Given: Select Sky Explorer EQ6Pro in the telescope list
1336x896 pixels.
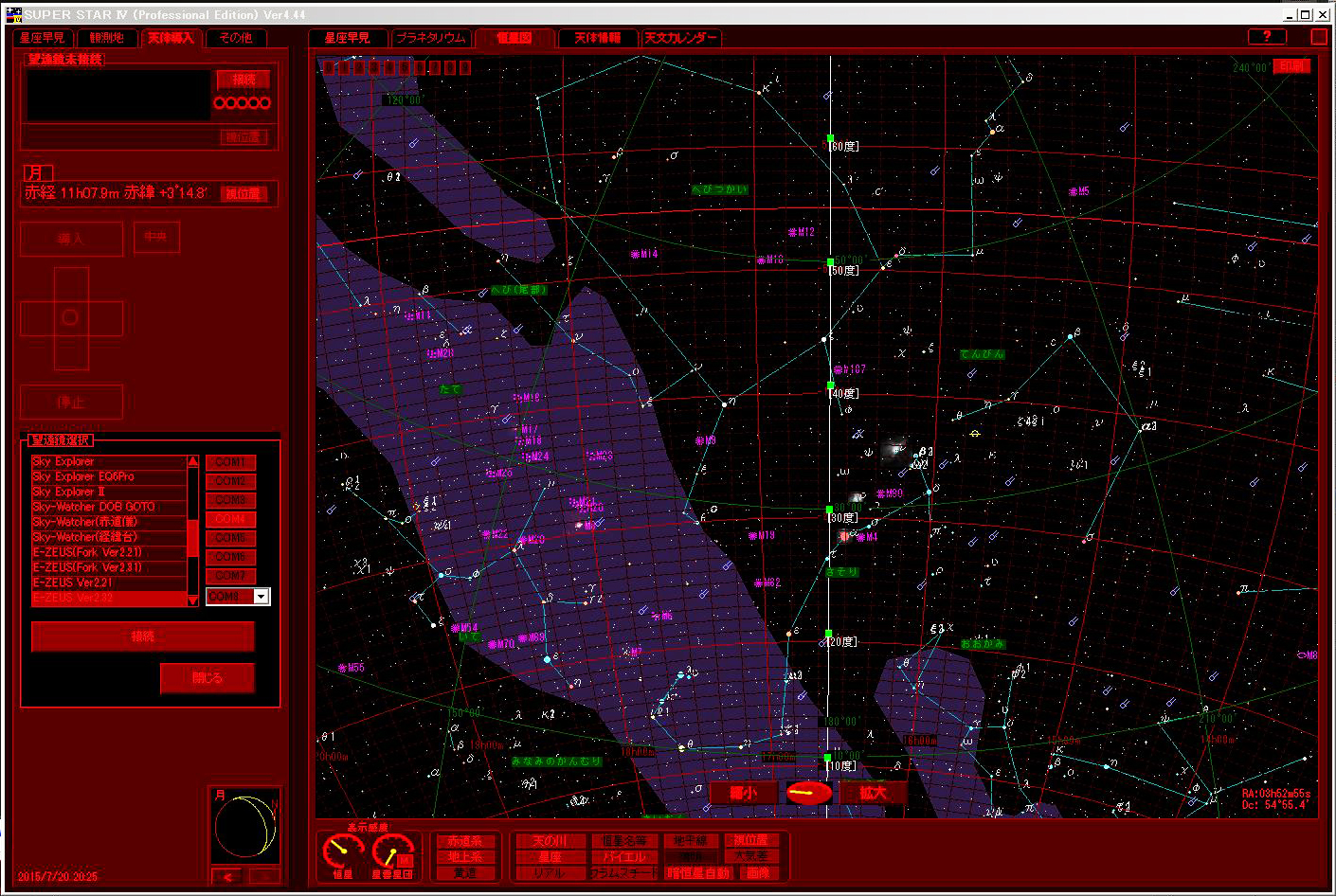Looking at the screenshot, I should pos(109,476).
